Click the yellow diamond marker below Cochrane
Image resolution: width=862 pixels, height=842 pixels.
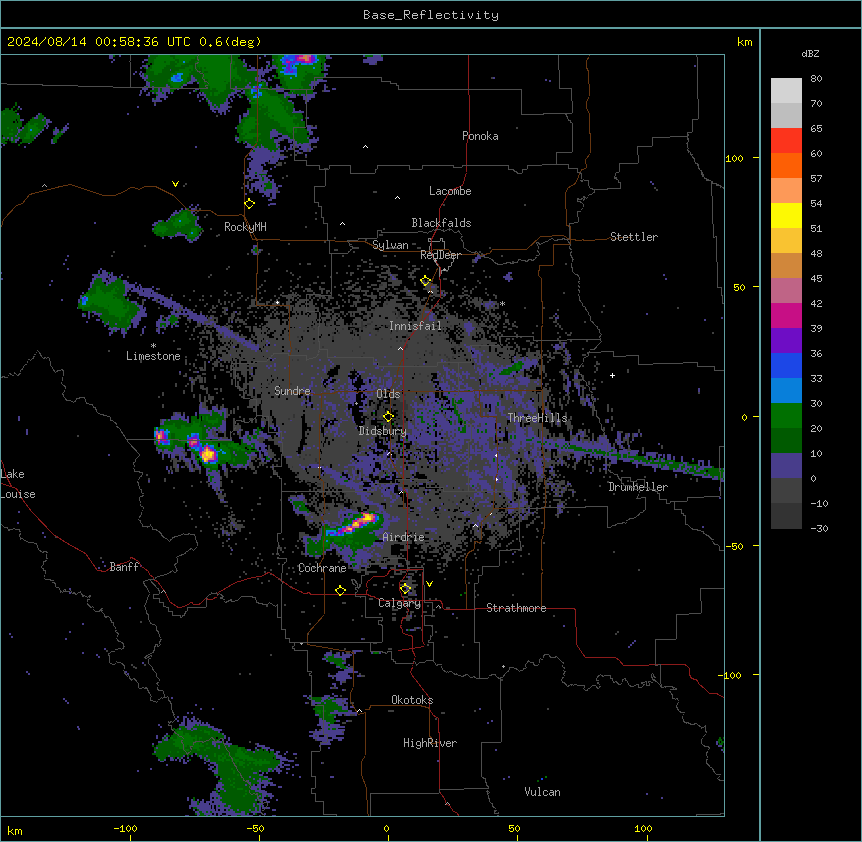coord(340,590)
